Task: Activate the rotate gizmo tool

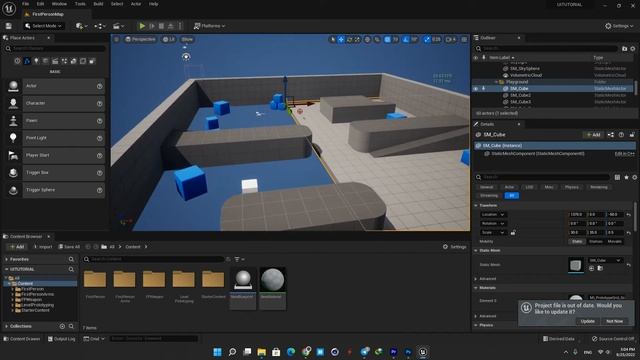Action: point(349,39)
